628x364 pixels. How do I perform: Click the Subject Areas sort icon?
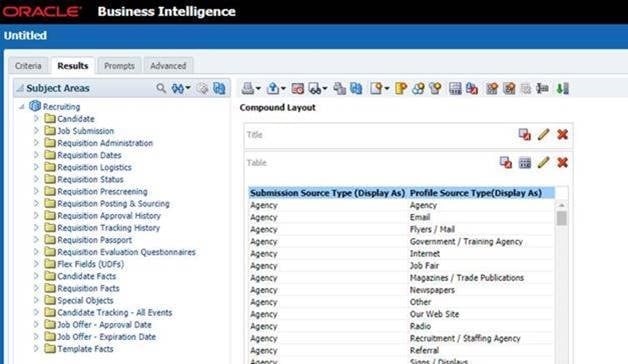pos(177,88)
